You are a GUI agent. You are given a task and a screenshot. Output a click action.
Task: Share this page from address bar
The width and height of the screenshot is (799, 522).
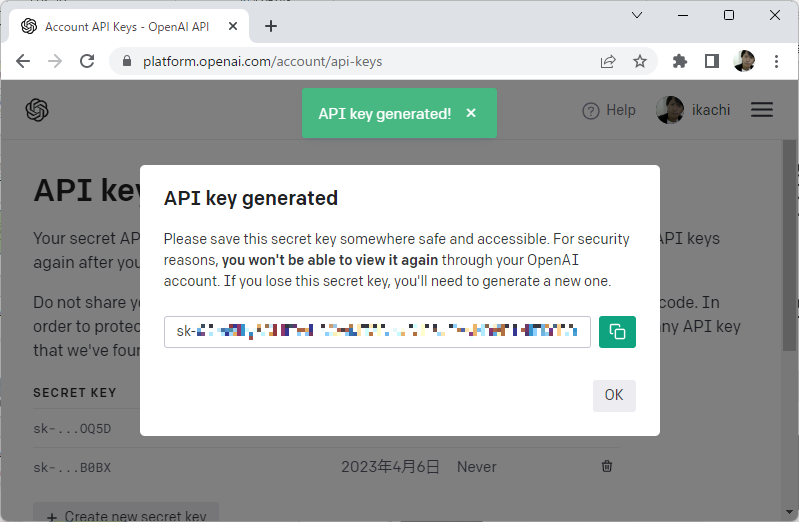point(608,61)
